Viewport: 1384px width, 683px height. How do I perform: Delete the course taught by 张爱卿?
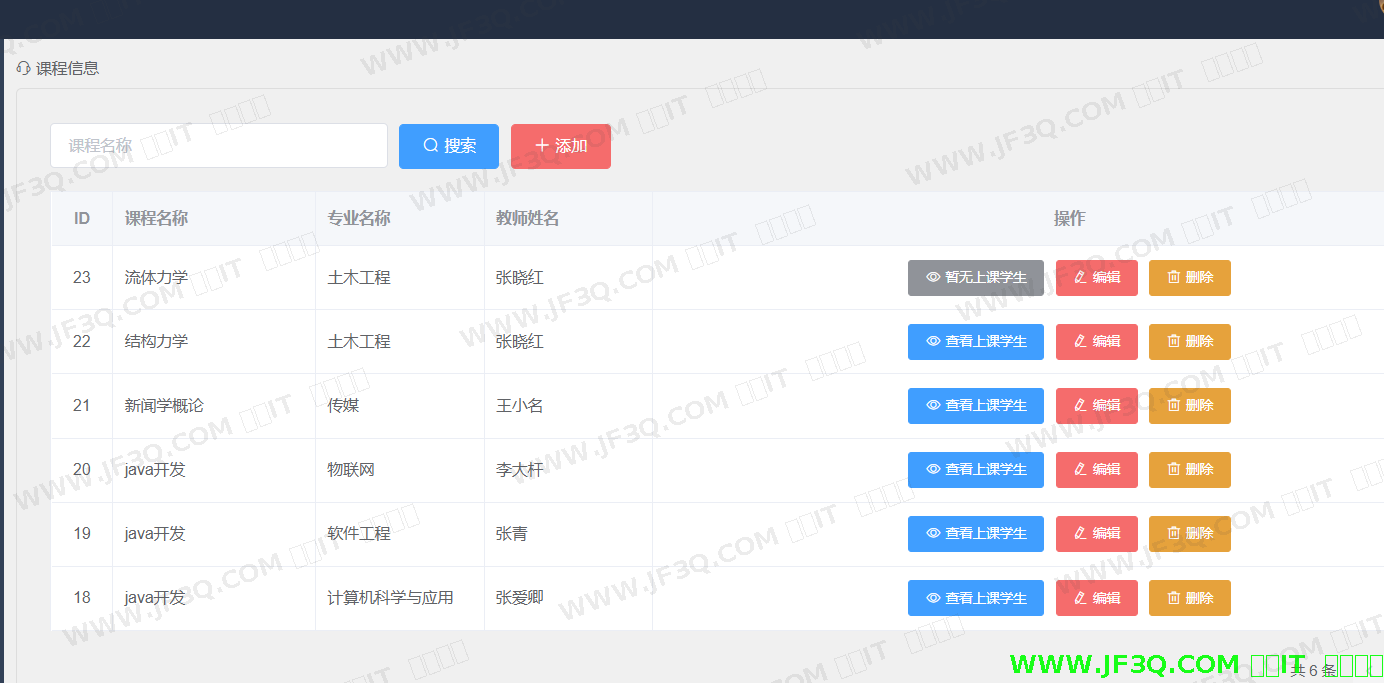pos(1189,598)
